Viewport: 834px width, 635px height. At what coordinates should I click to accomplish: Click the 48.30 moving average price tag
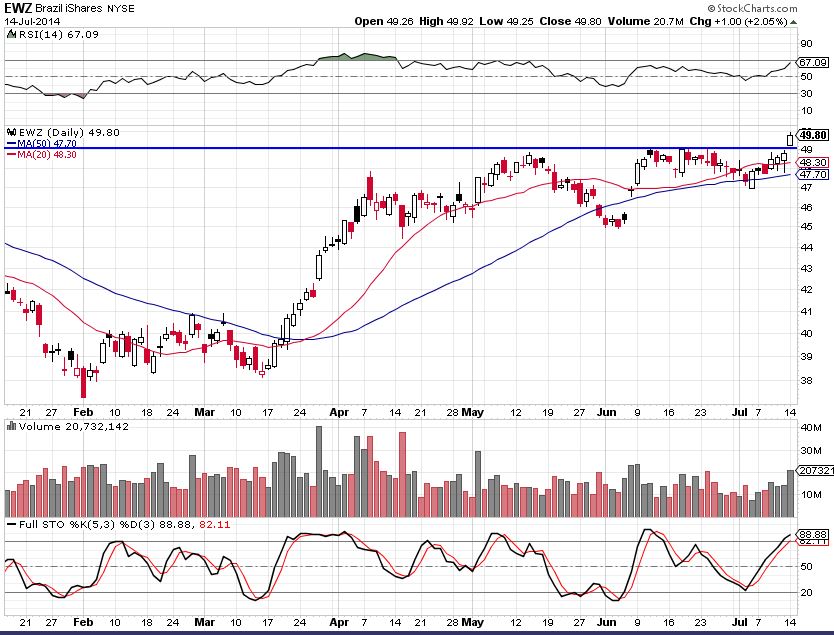(x=813, y=163)
